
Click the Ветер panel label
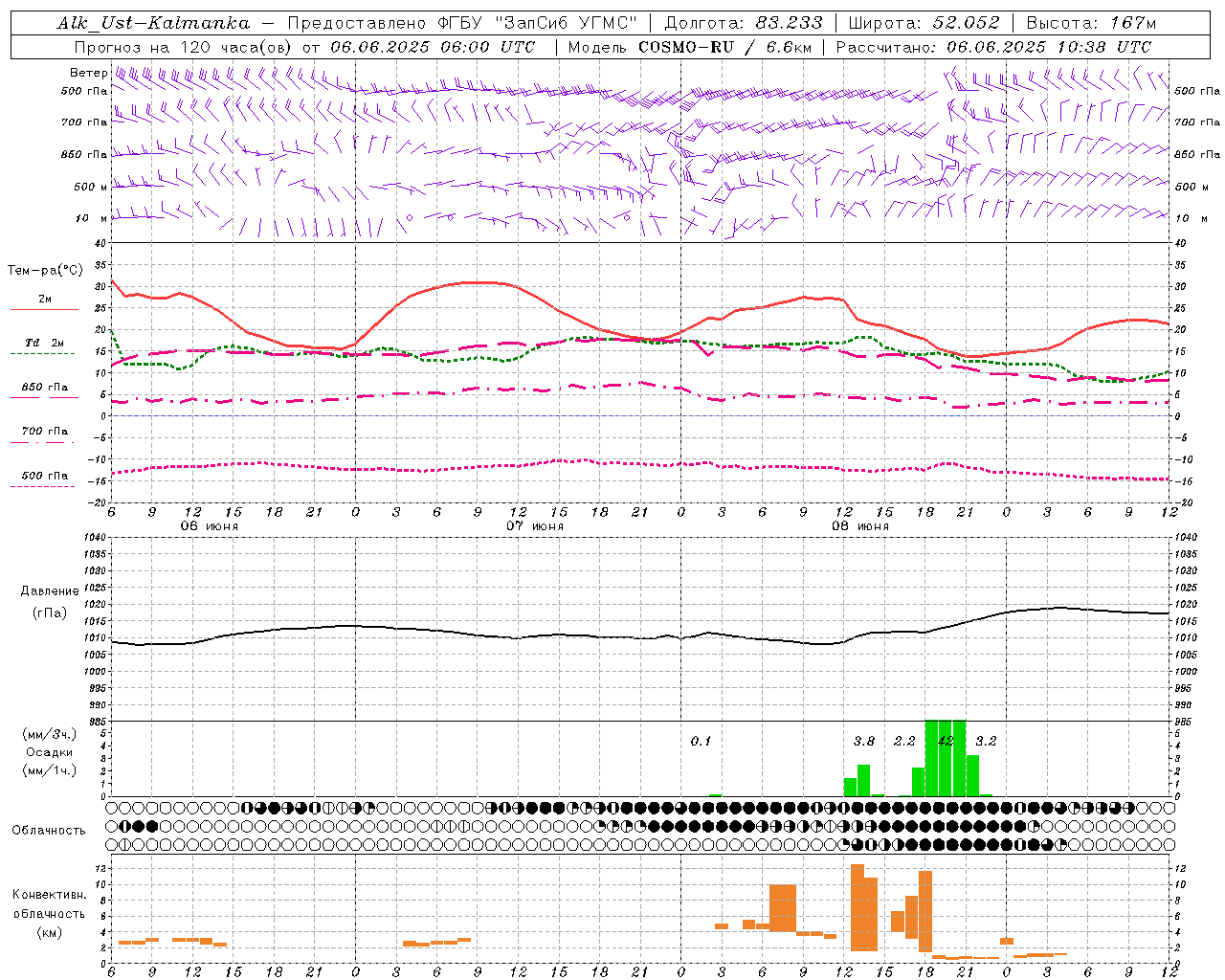coord(88,73)
